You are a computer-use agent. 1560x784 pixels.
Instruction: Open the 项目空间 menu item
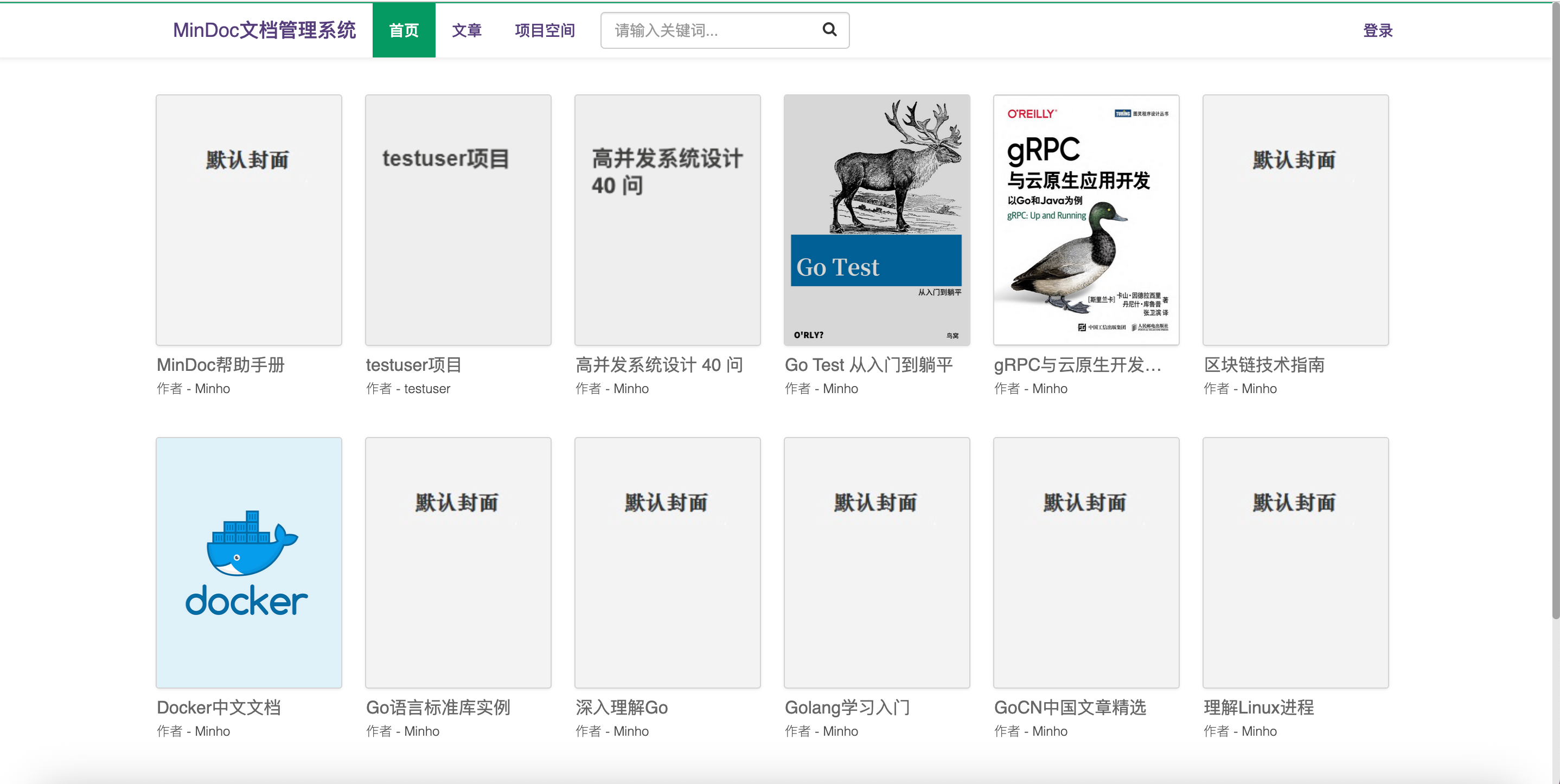click(x=545, y=30)
